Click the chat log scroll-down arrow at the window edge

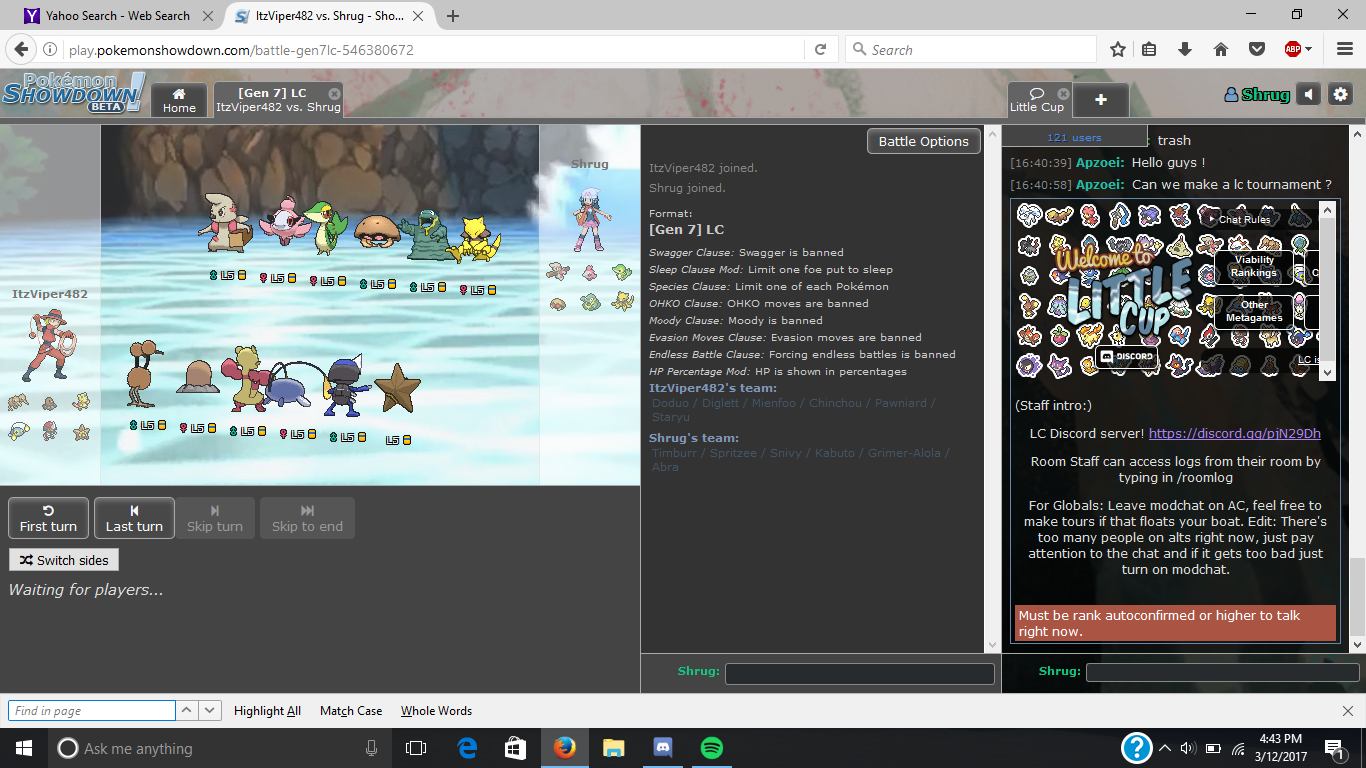pyautogui.click(x=1357, y=645)
